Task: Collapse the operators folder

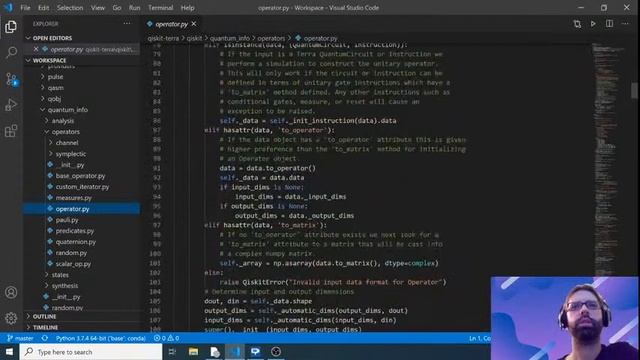Action: click(65, 132)
